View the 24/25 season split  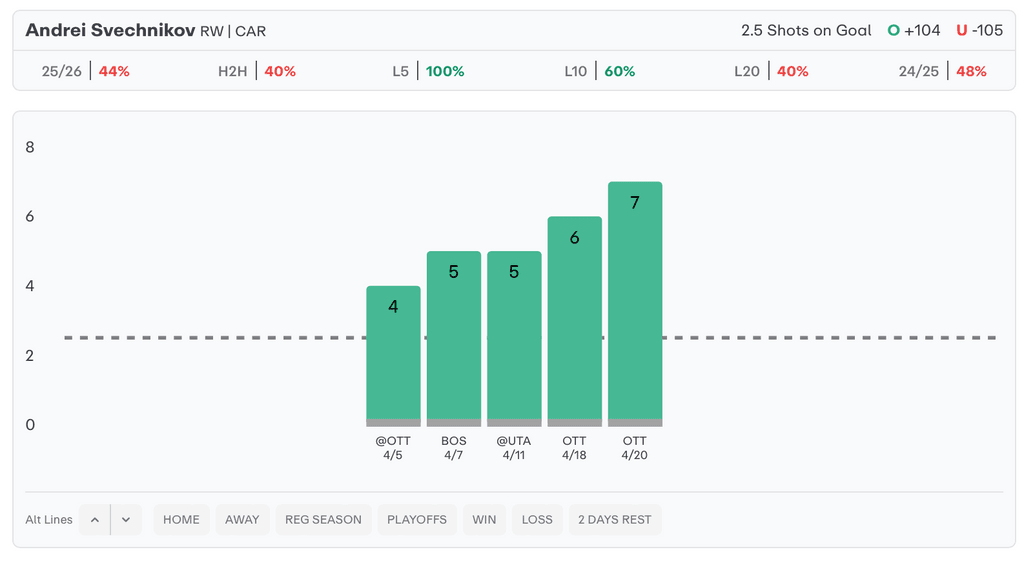tap(942, 71)
